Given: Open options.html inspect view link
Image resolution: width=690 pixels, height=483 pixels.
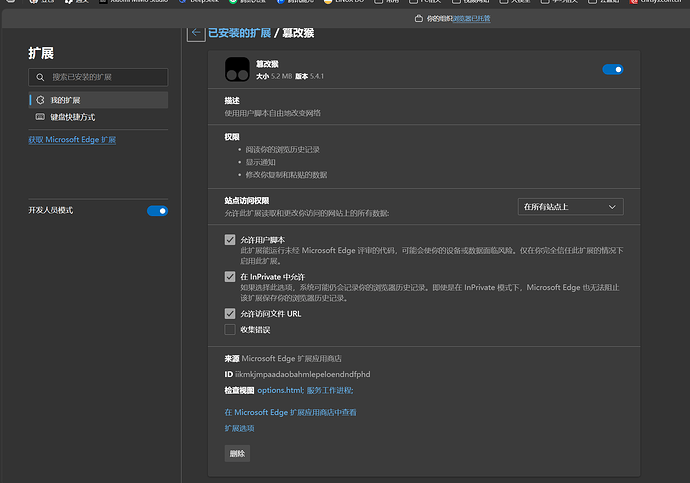Looking at the screenshot, I should coord(280,390).
